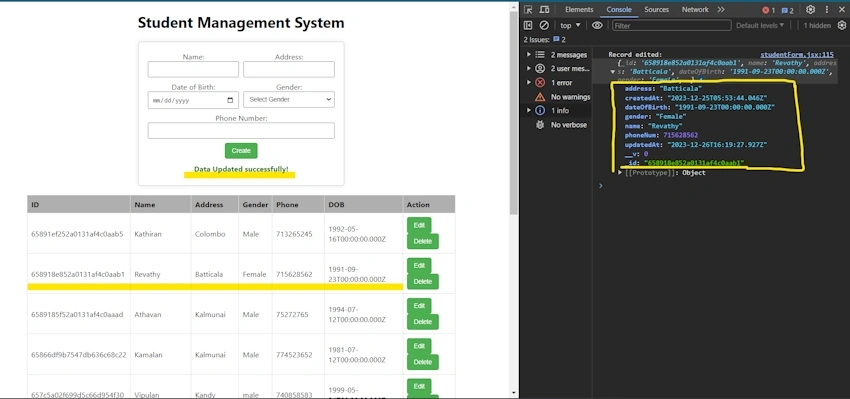850x399 pixels.
Task: Switch to the Sources tab
Action: coord(656,10)
